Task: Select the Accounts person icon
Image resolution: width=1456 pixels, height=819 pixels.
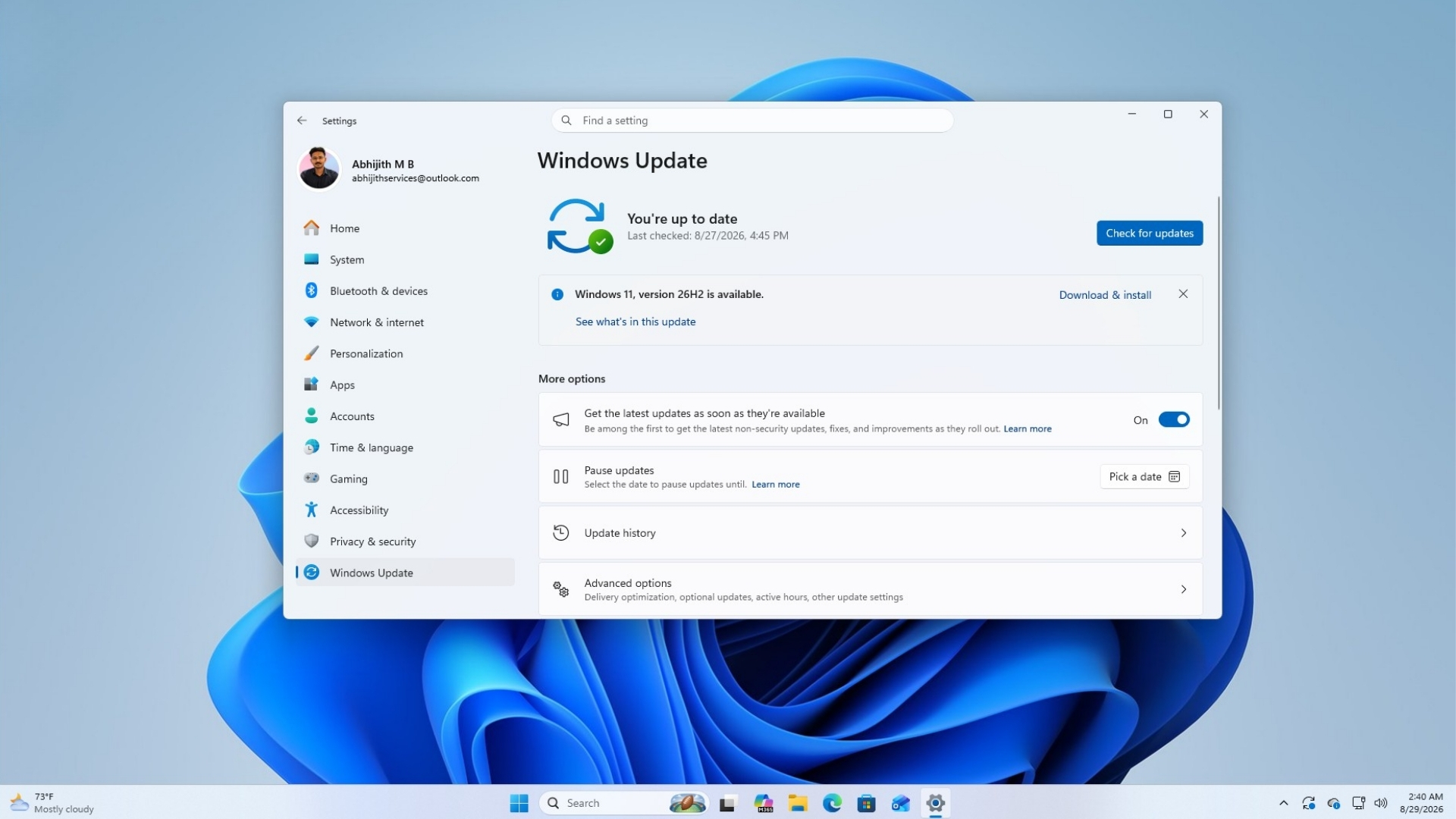Action: pos(311,416)
